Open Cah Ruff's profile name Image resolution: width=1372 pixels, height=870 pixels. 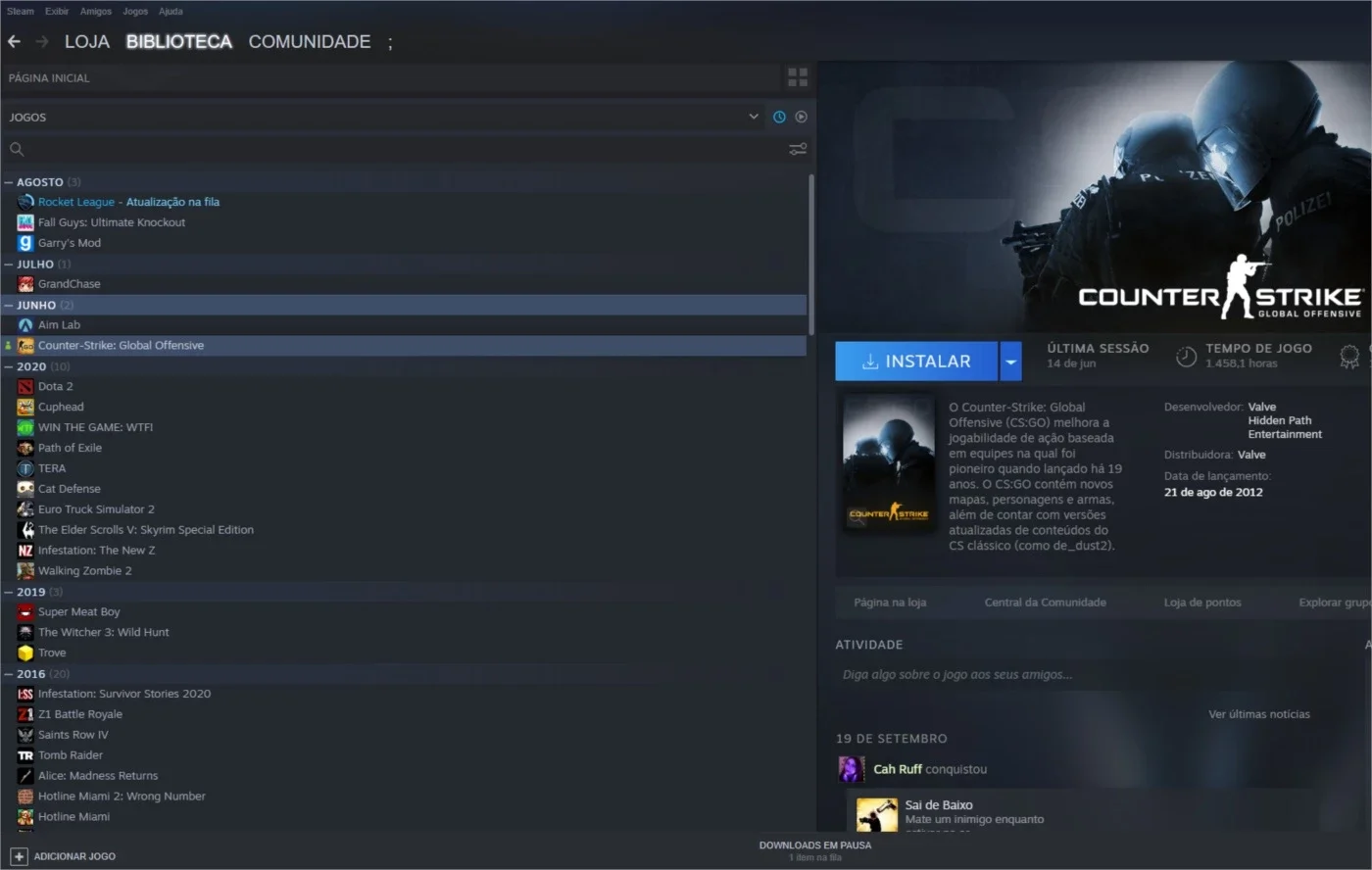pyautogui.click(x=898, y=769)
